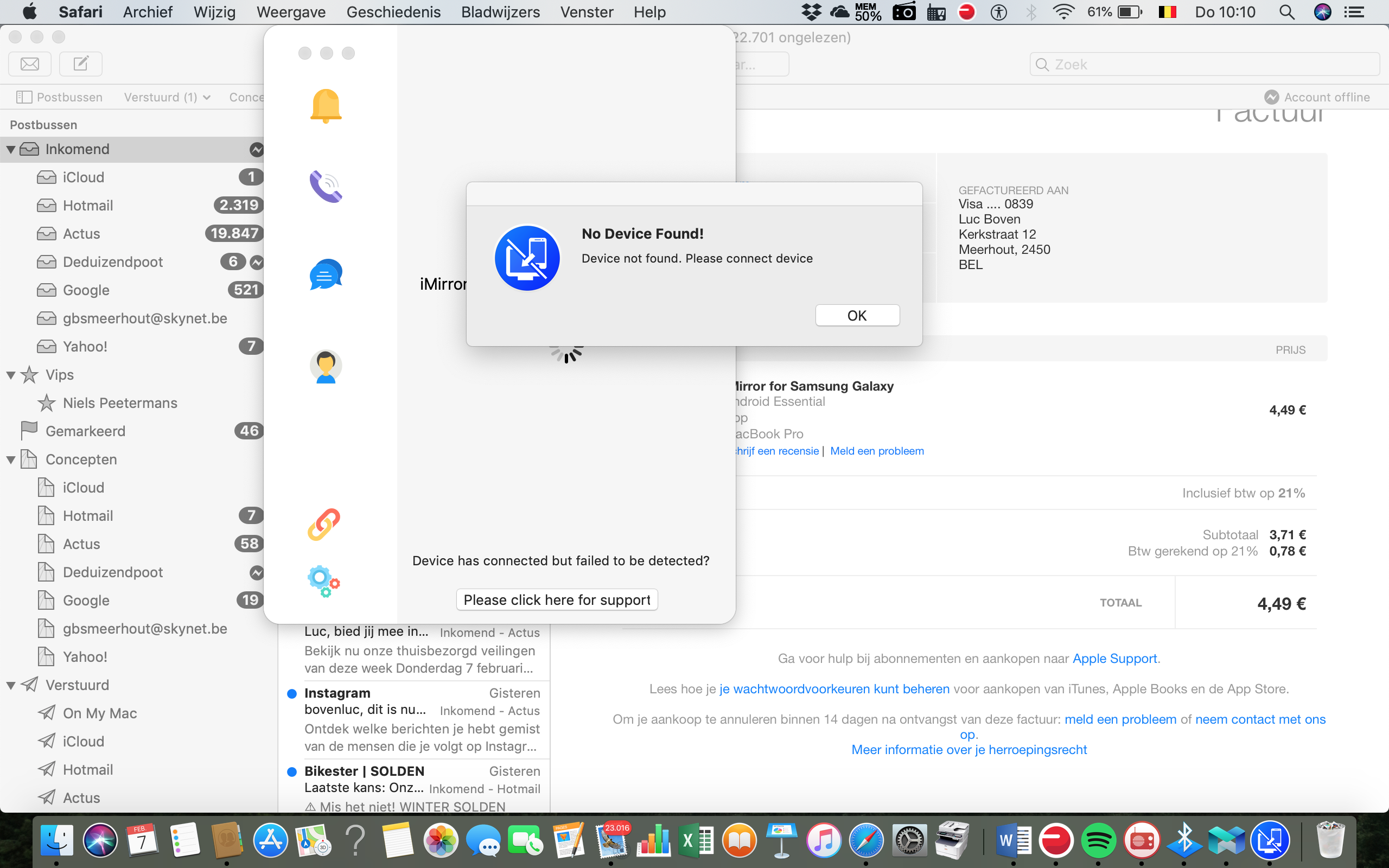Open iTunes from the Dock
The height and width of the screenshot is (868, 1389).
pyautogui.click(x=824, y=840)
